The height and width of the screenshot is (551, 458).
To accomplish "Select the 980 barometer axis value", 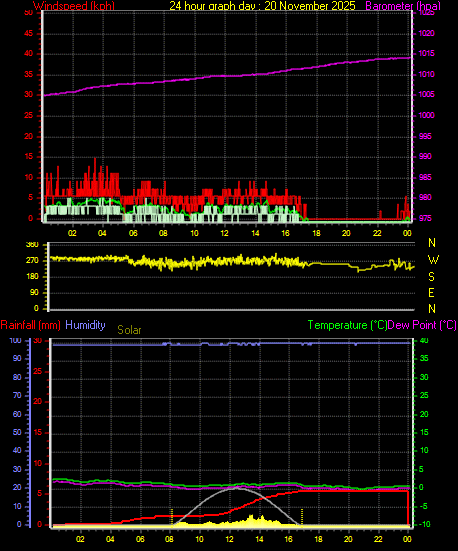I will coord(425,197).
